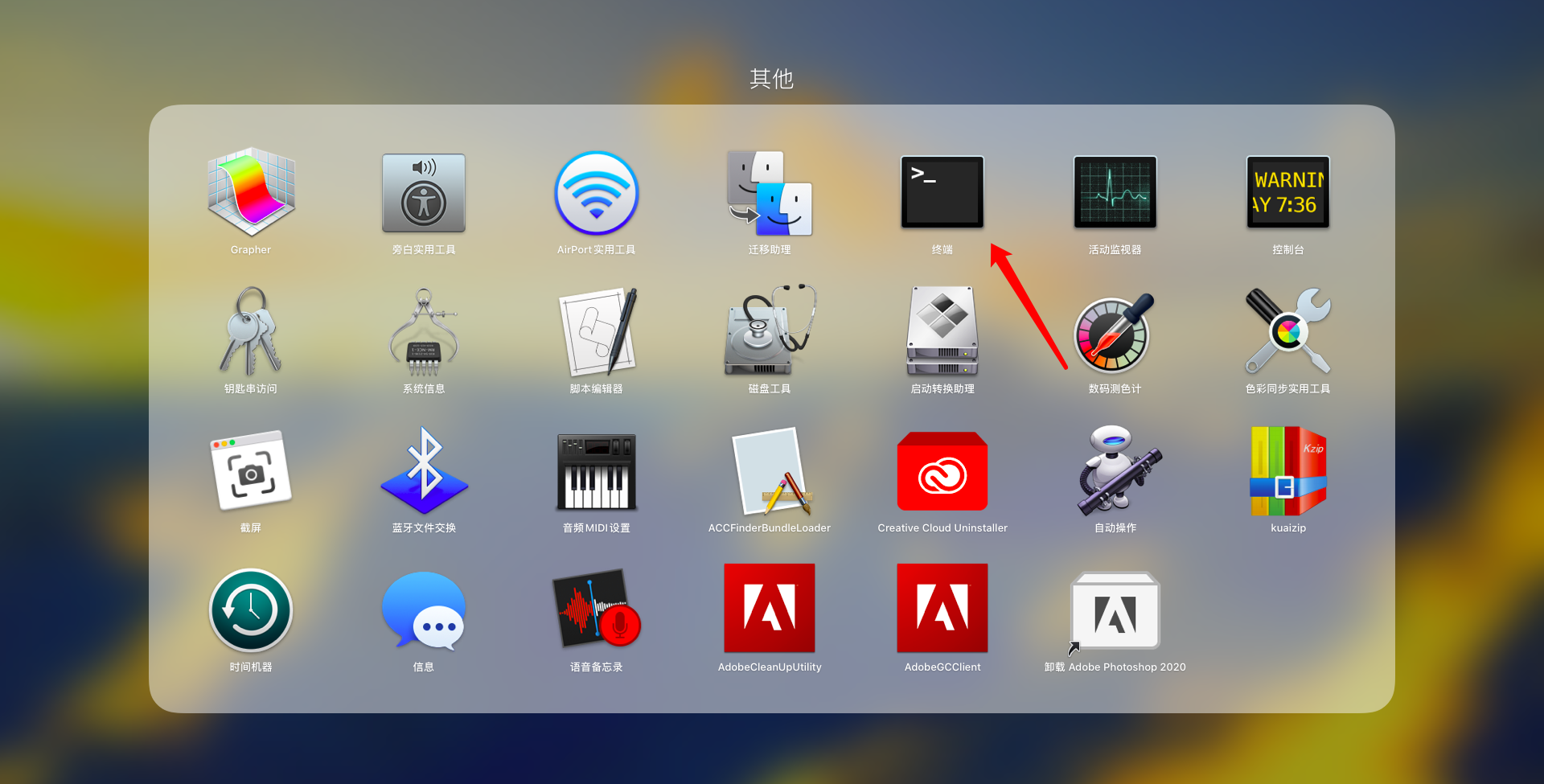1544x784 pixels.
Task: Open 钥匙串访问 Keychain Access
Action: click(x=251, y=331)
